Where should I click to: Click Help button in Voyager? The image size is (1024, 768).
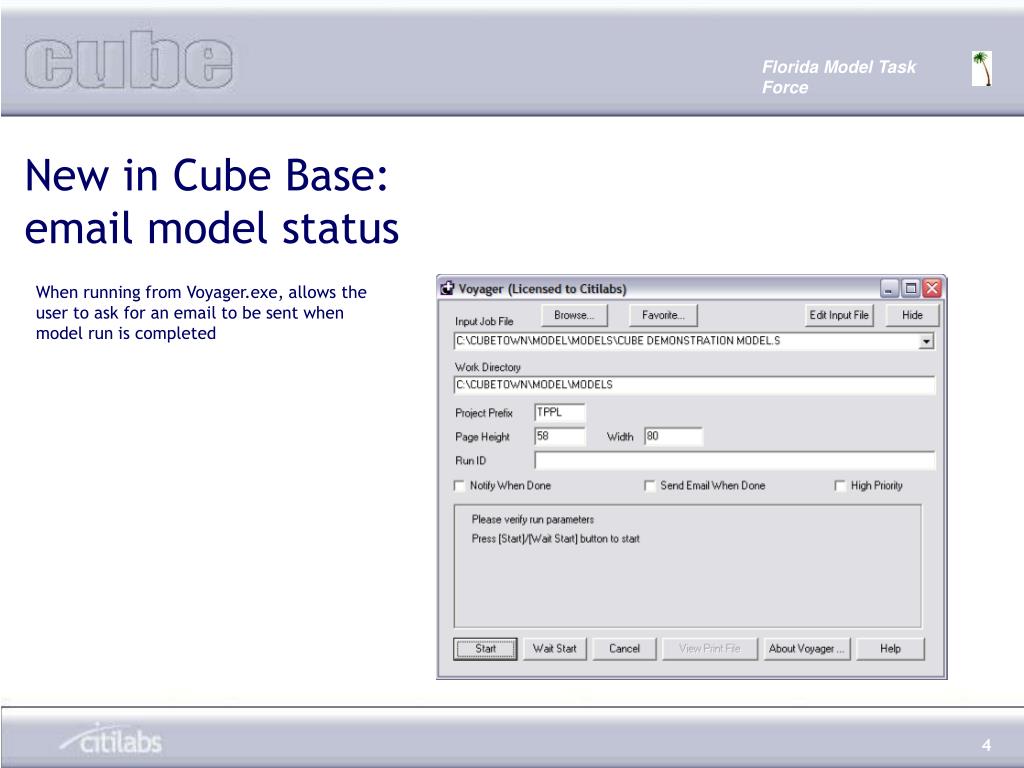click(890, 648)
